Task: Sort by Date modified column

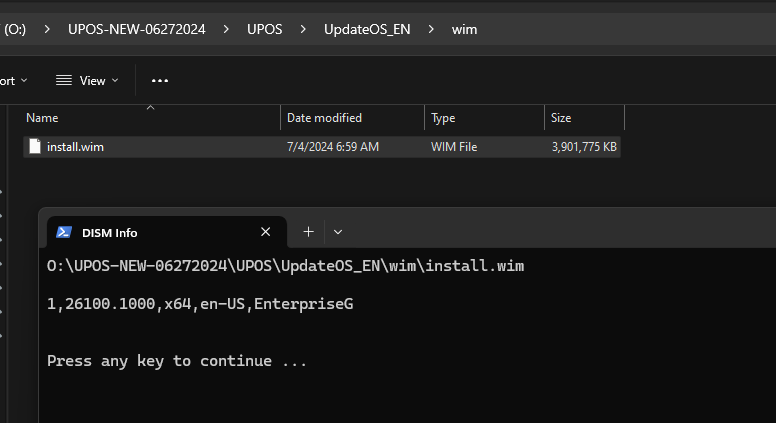Action: (x=352, y=118)
